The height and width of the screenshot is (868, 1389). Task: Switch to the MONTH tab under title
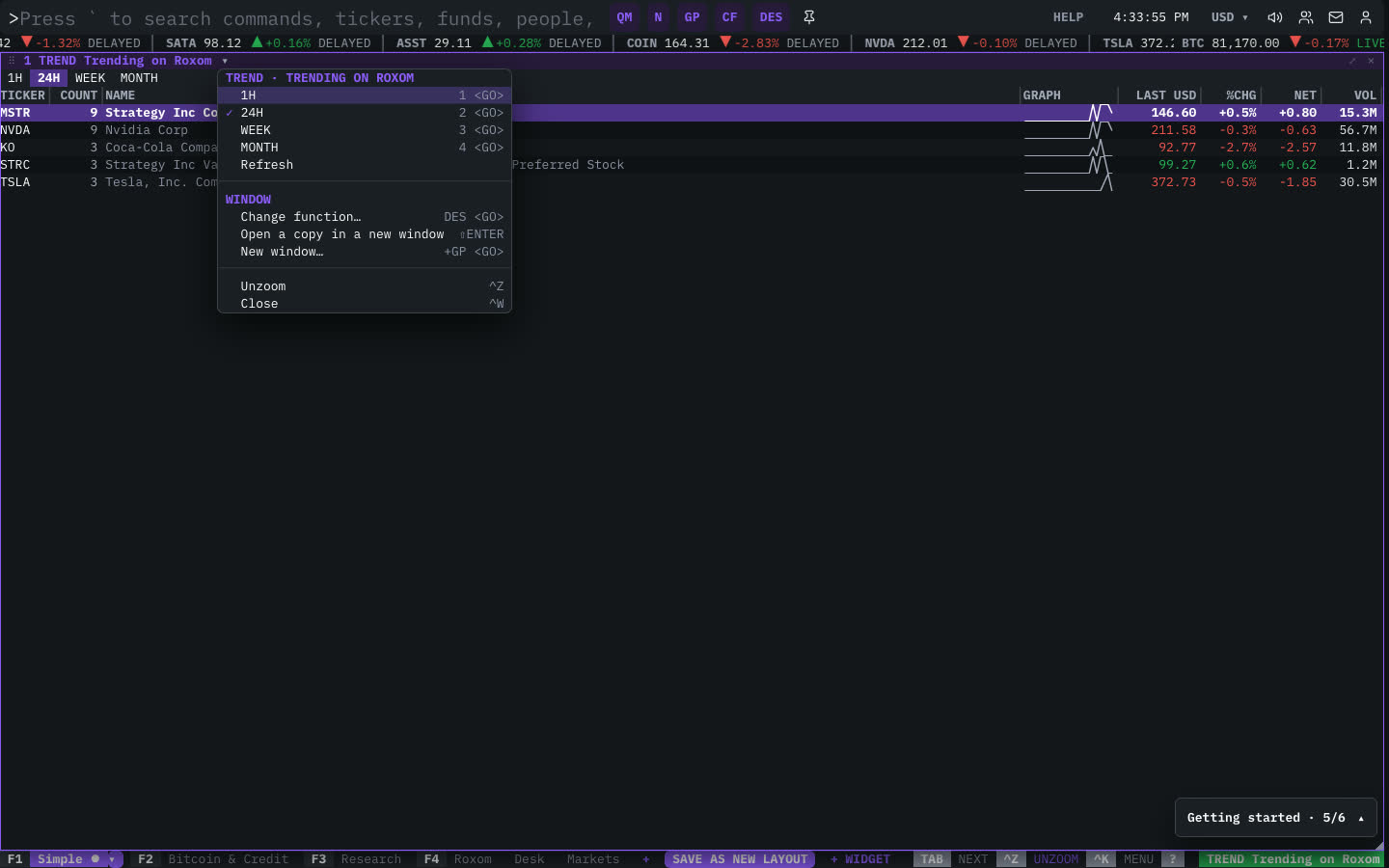pyautogui.click(x=139, y=78)
